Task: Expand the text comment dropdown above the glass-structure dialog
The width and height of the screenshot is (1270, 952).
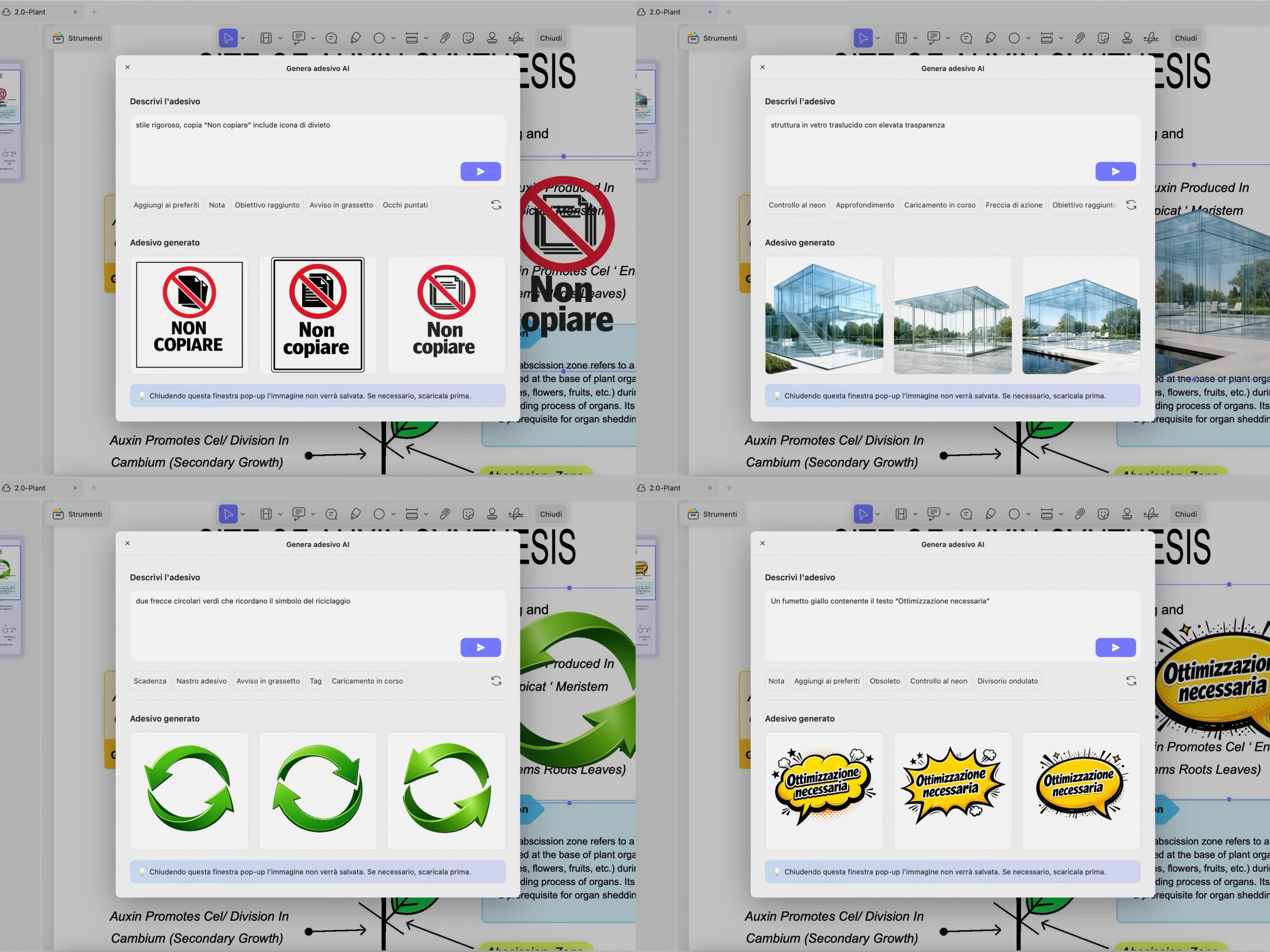Action: 948,38
